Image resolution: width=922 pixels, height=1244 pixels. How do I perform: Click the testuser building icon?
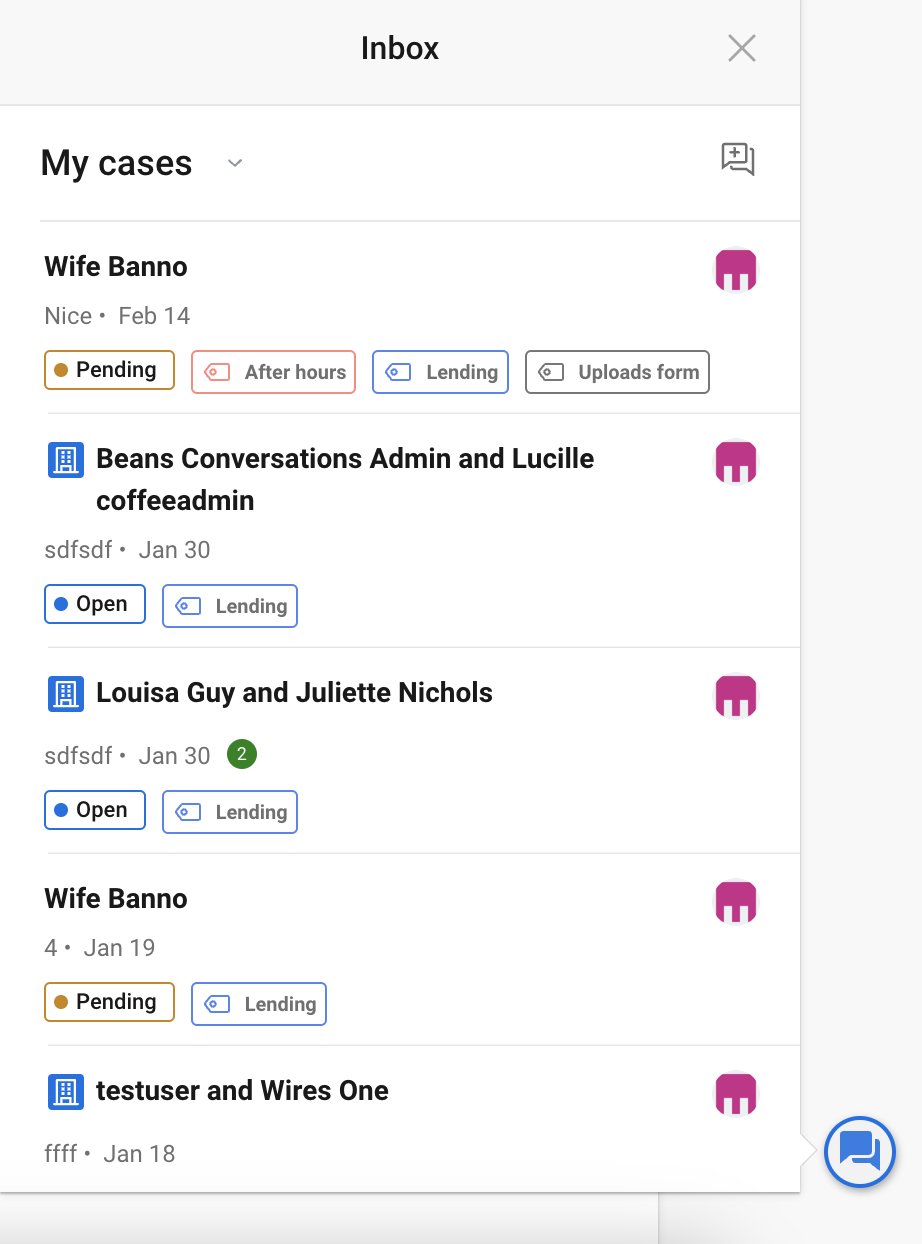coord(66,1092)
